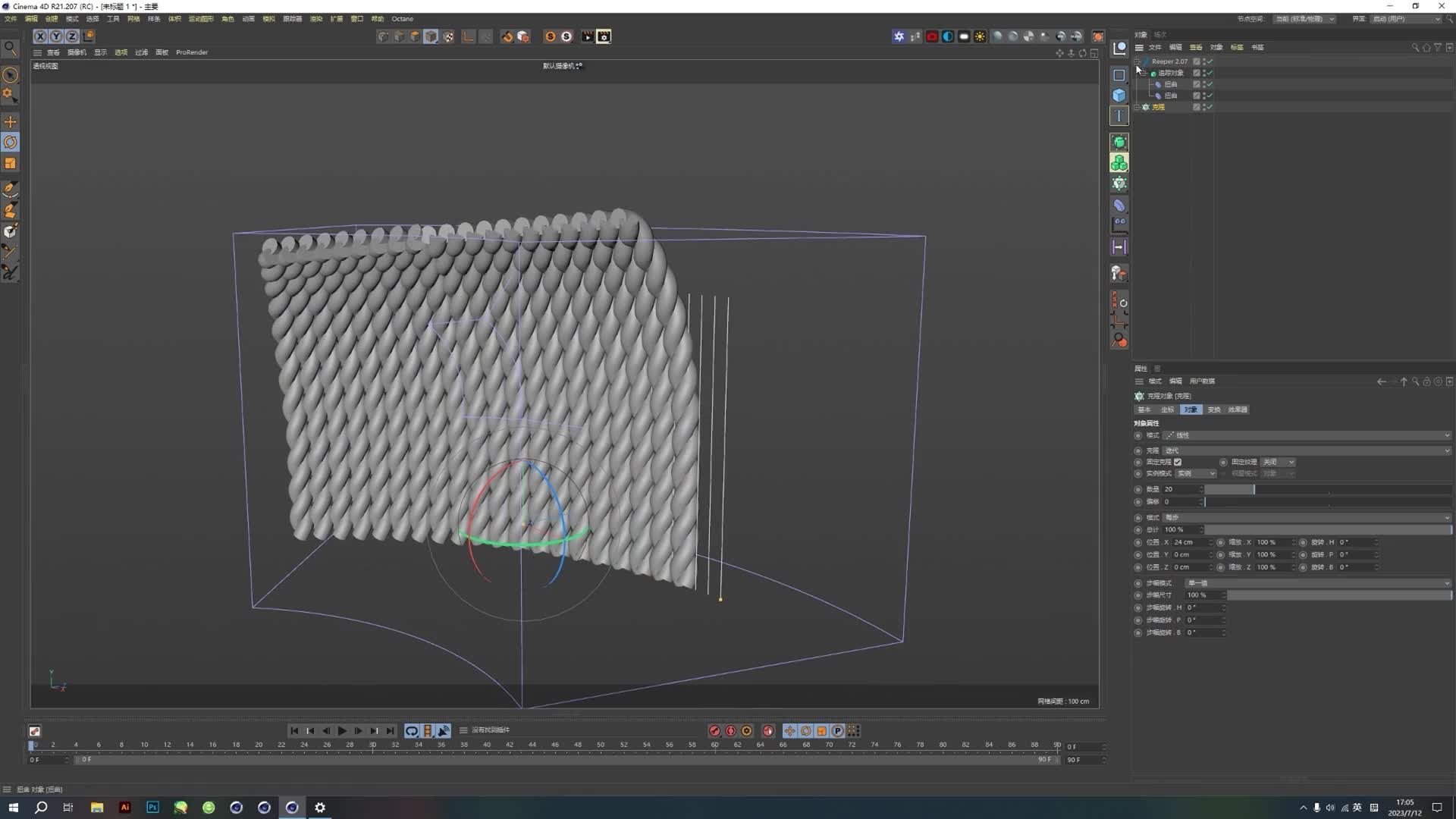The image size is (1456, 819).
Task: Select the Scale tool in left toolbar
Action: (x=11, y=163)
